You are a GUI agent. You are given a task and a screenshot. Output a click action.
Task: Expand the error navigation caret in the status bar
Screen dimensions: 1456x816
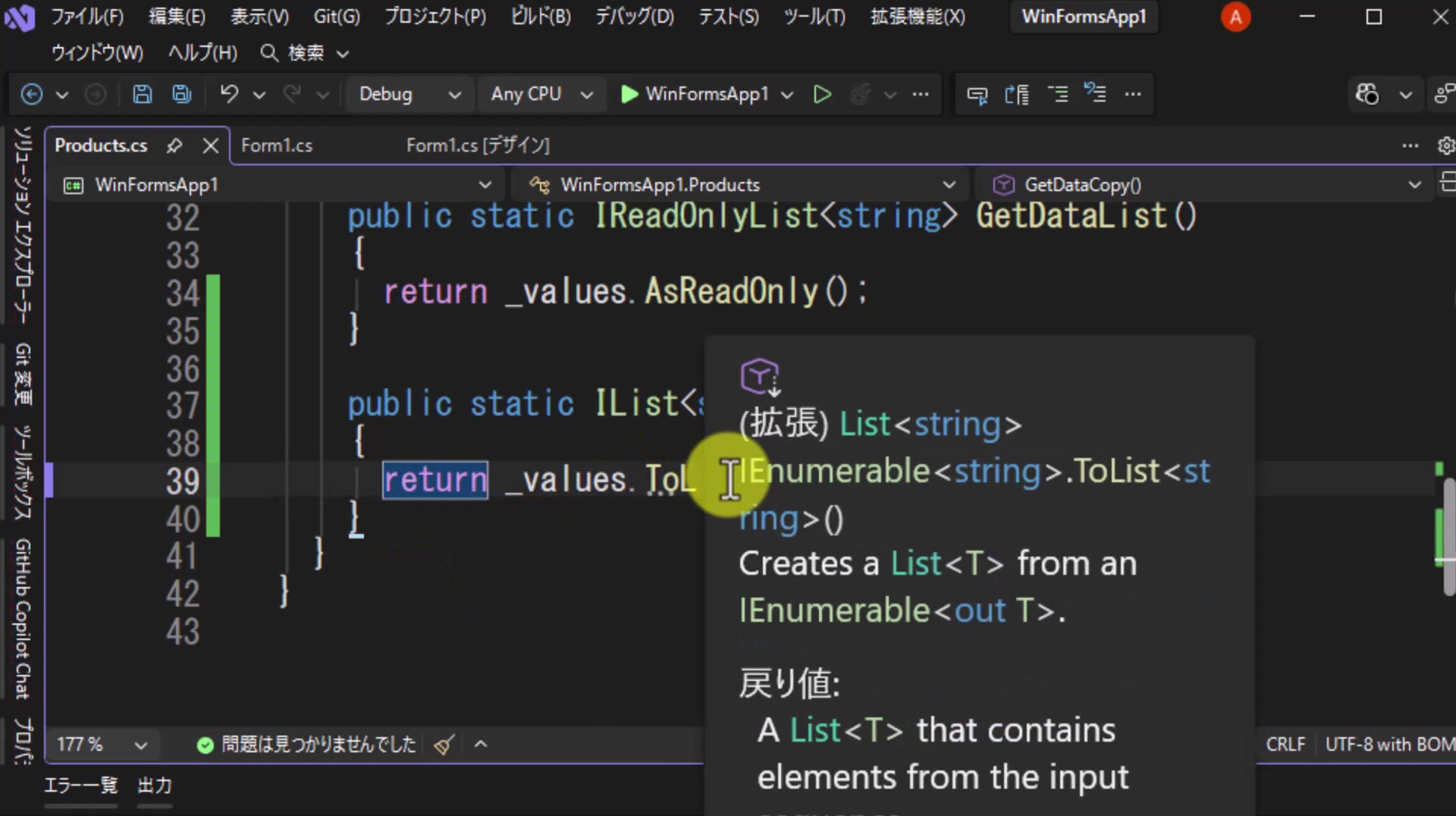[x=481, y=745]
